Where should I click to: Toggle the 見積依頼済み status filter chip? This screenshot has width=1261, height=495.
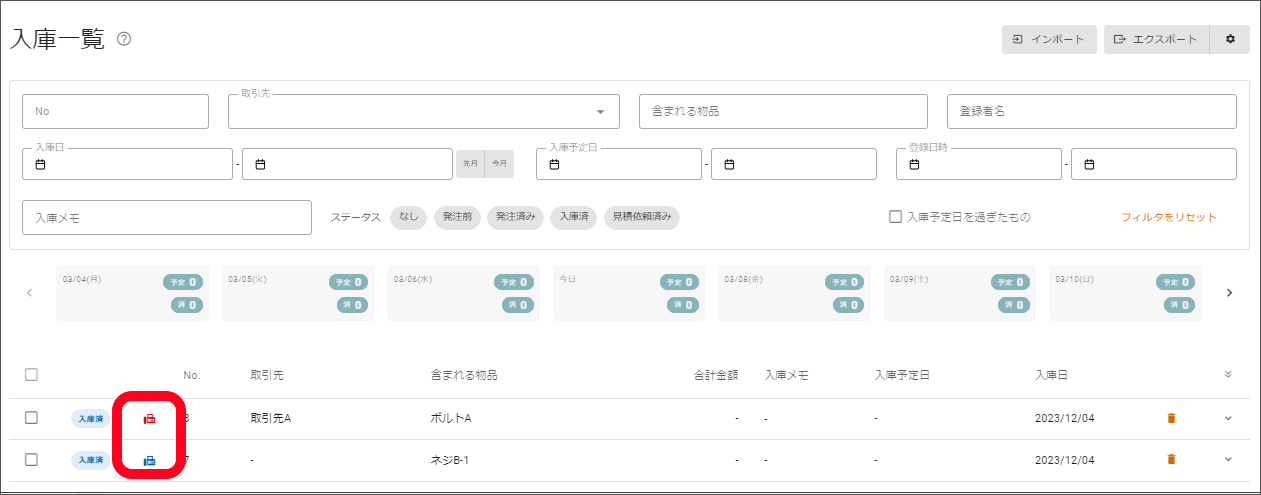click(642, 217)
